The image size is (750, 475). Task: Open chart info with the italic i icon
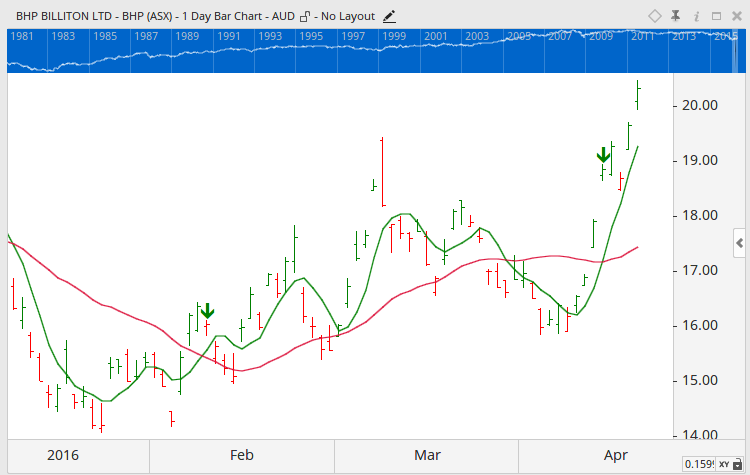coord(696,17)
